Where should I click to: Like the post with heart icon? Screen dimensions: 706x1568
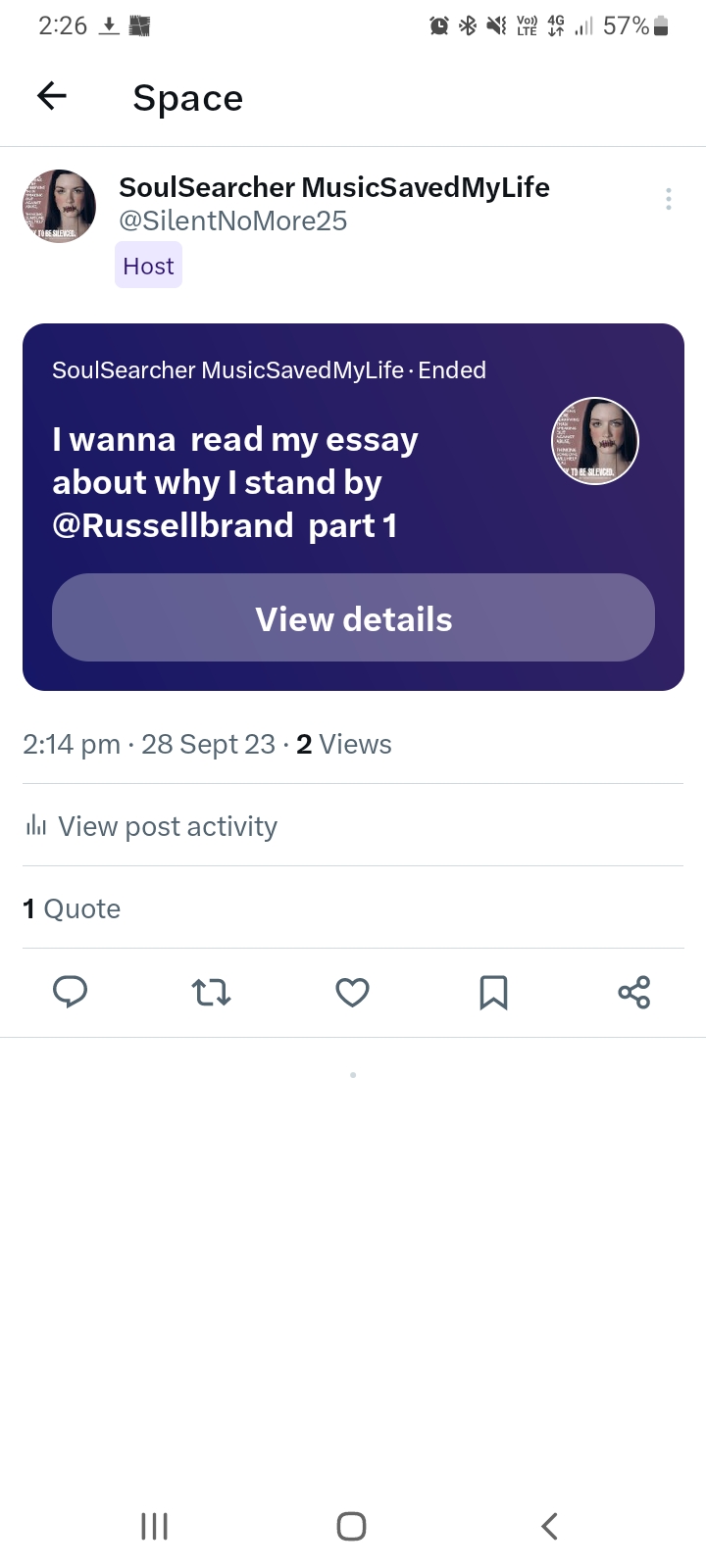[x=352, y=993]
